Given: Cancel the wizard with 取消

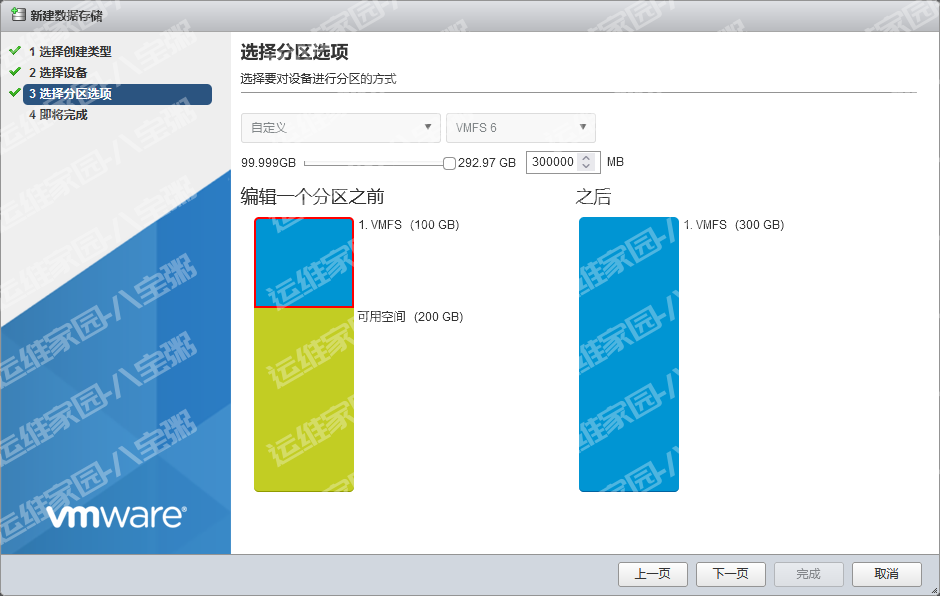Looking at the screenshot, I should (886, 574).
